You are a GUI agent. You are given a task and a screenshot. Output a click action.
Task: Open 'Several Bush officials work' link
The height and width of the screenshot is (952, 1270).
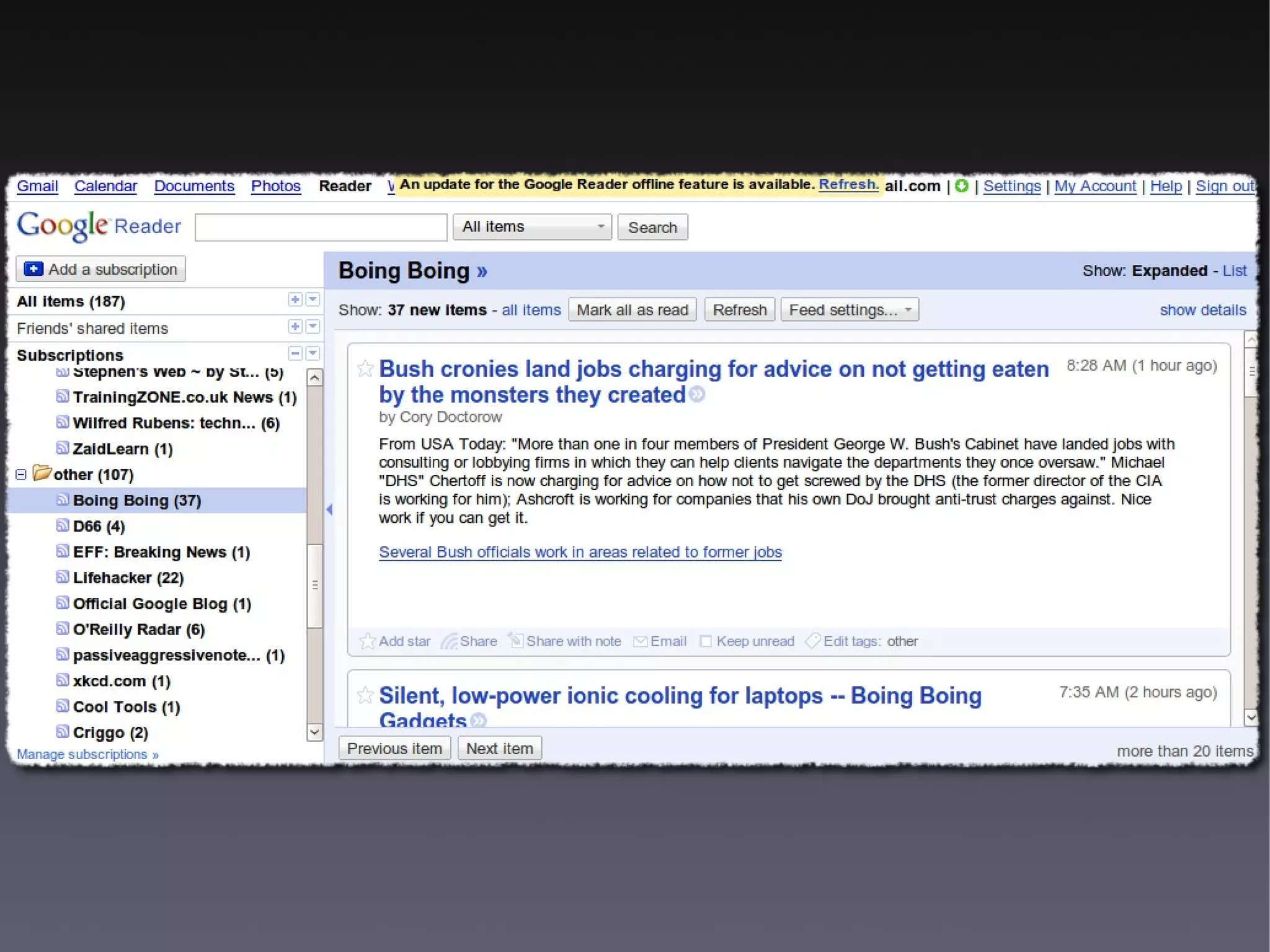tap(580, 552)
